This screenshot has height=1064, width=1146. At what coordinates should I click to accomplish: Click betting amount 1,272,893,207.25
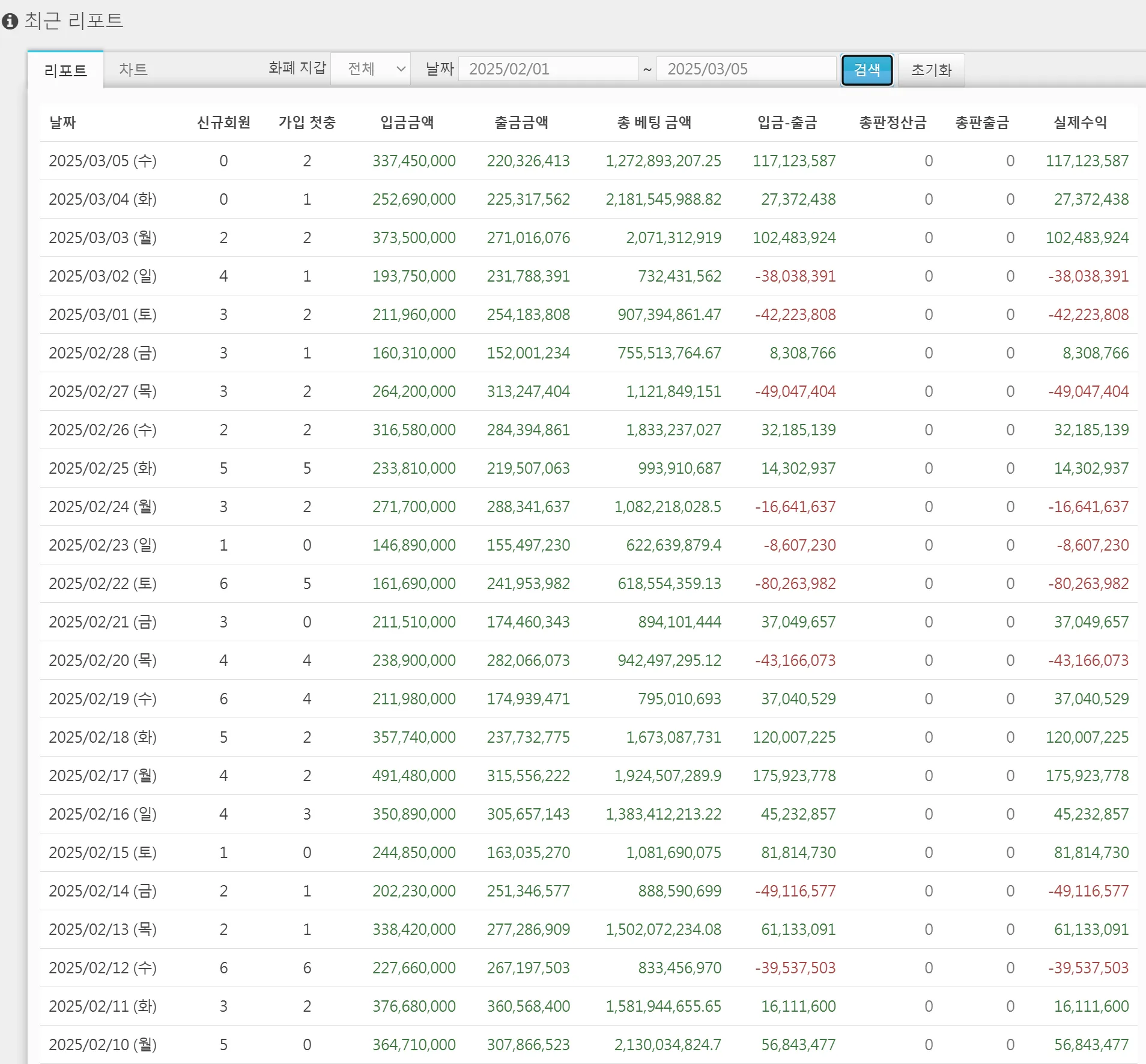[663, 161]
